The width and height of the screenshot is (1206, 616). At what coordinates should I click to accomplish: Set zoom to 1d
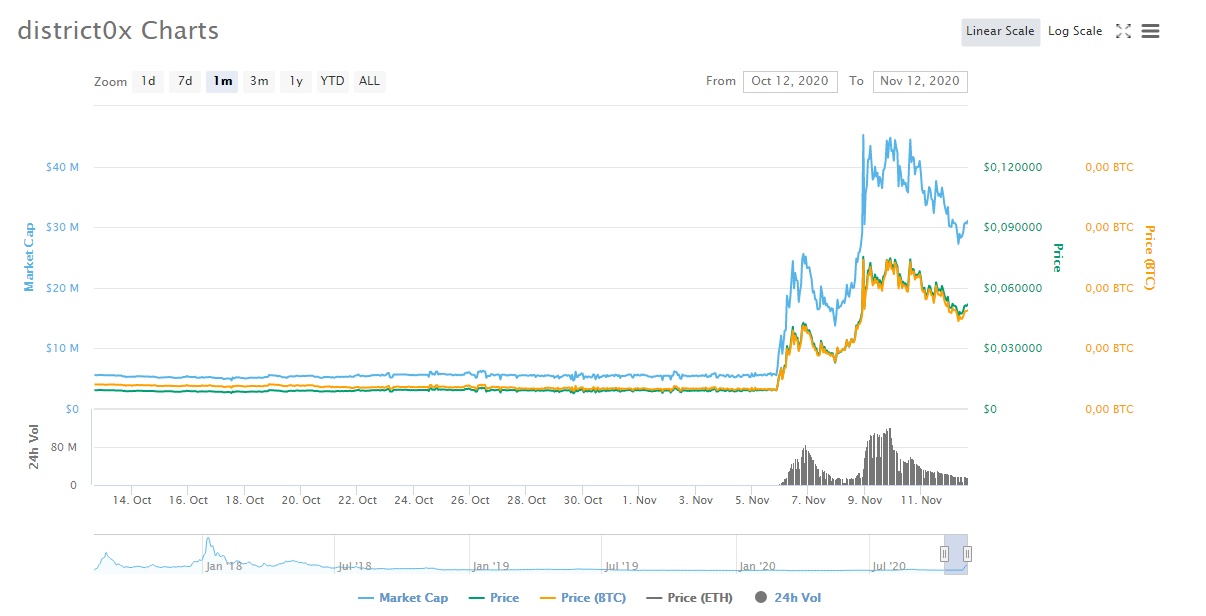pyautogui.click(x=148, y=81)
